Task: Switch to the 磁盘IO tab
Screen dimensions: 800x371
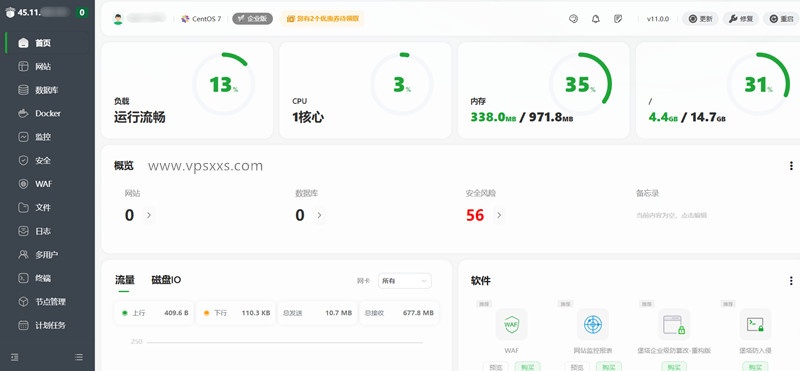Action: tap(166, 280)
